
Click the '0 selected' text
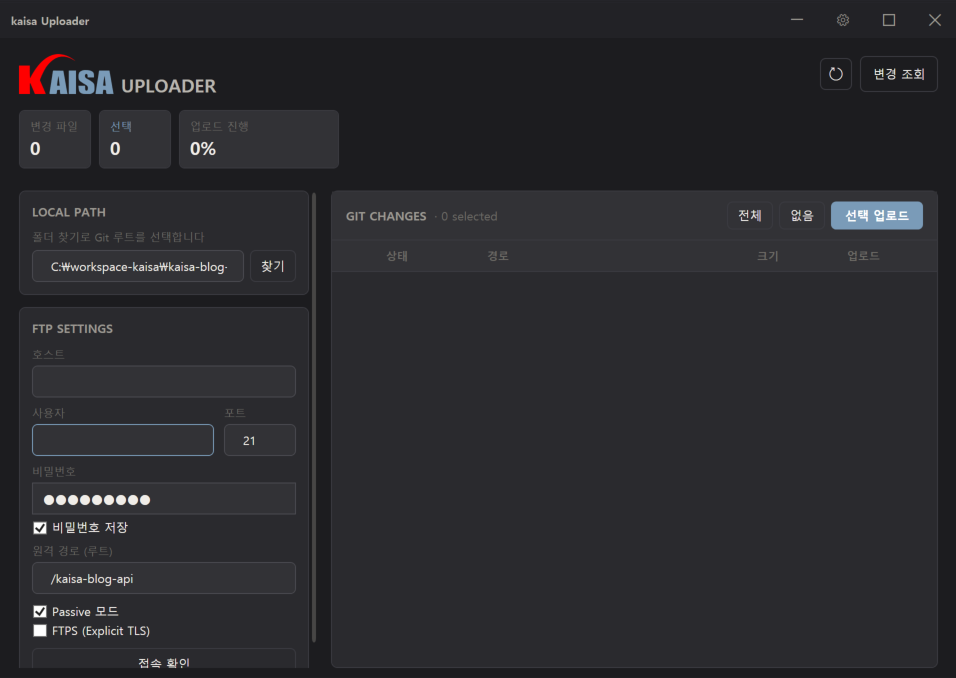pyautogui.click(x=469, y=216)
